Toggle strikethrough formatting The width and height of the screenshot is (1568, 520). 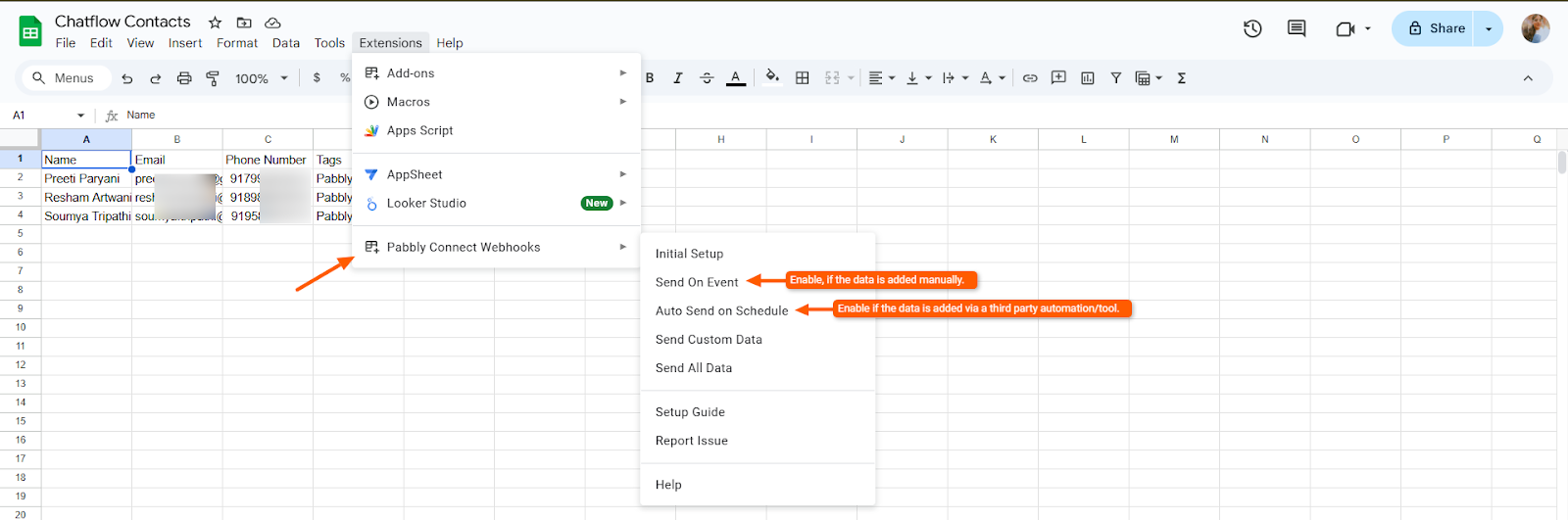pyautogui.click(x=707, y=78)
